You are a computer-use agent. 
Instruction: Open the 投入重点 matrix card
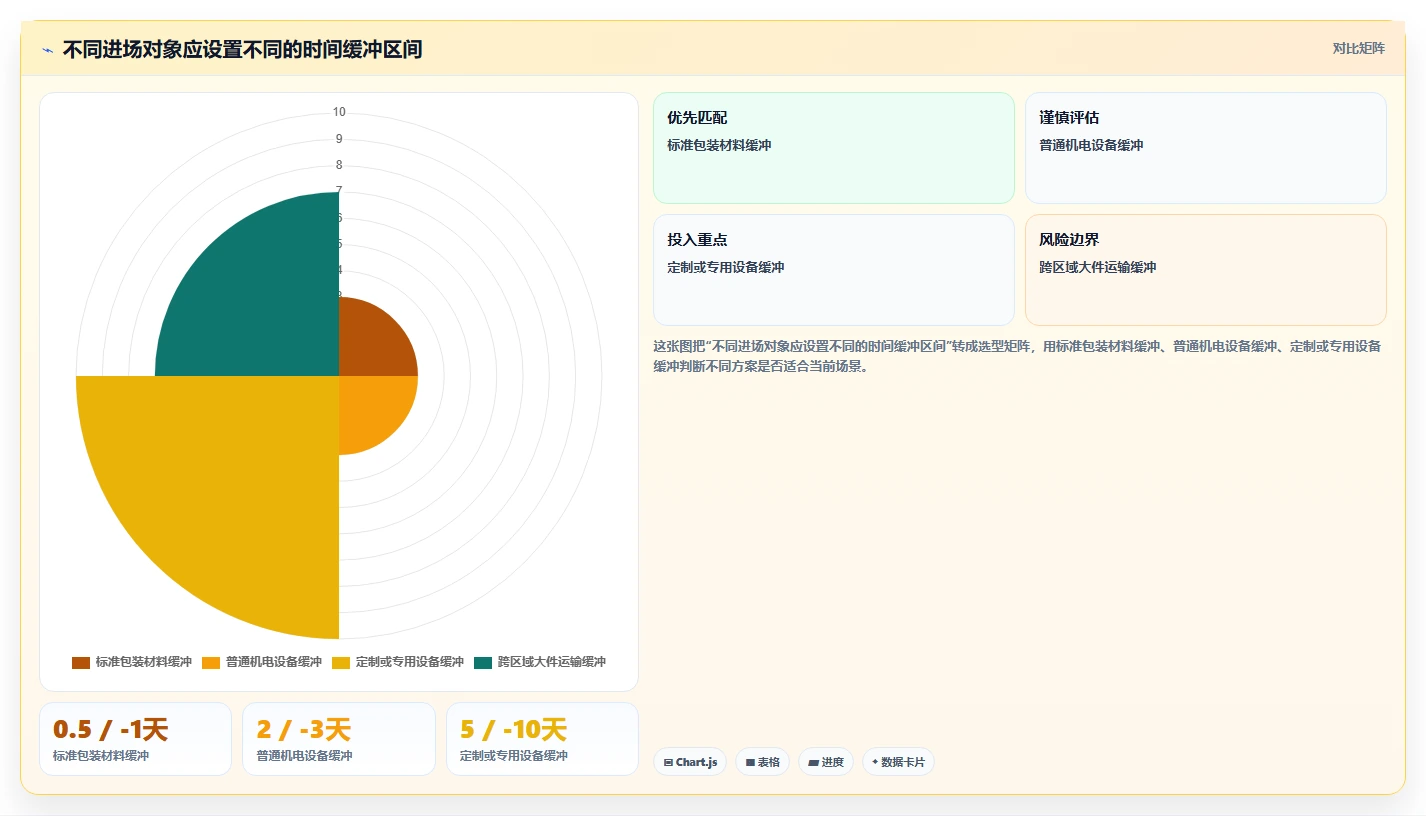[834, 270]
